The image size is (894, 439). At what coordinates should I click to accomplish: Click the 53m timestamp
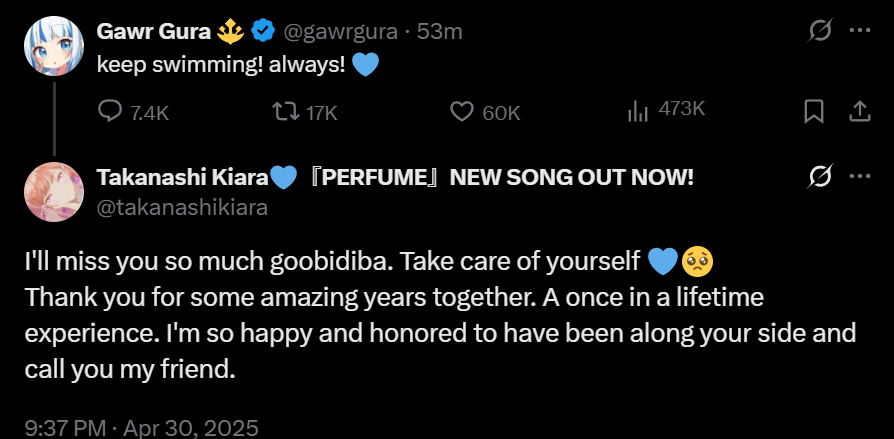(440, 32)
